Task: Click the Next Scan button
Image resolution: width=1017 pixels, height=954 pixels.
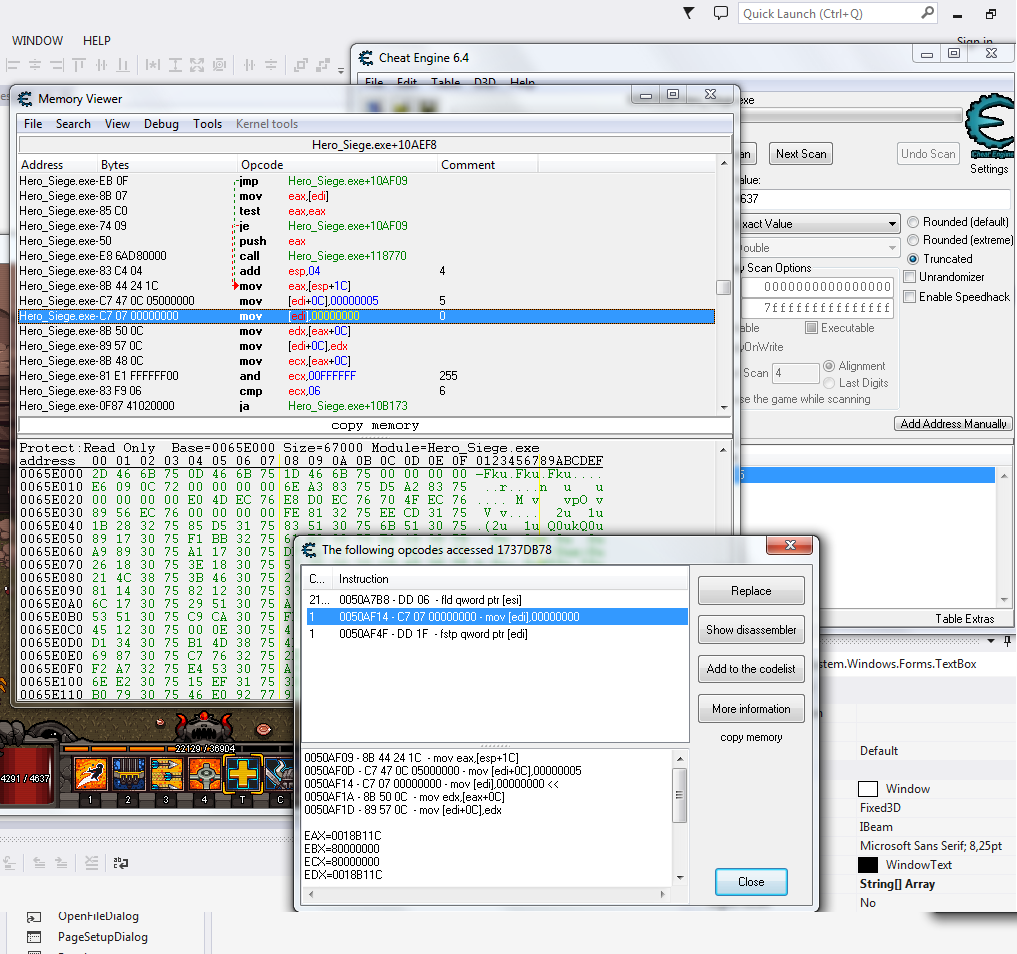Action: (x=801, y=154)
